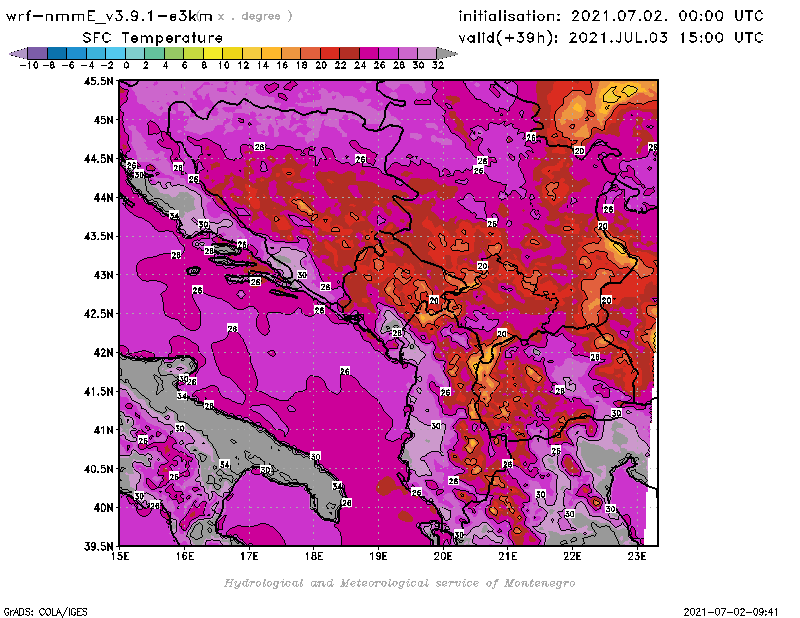Click the '43.5N' latitude label
The width and height of the screenshot is (800, 618).
click(x=98, y=236)
